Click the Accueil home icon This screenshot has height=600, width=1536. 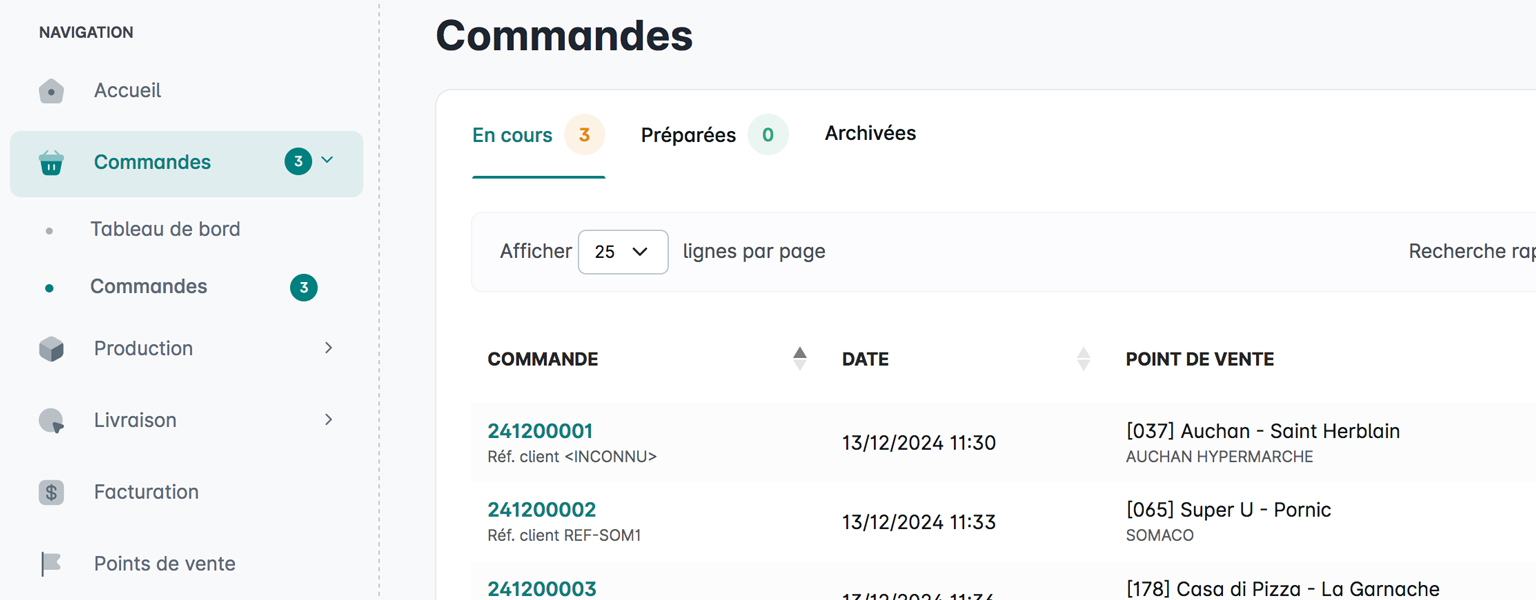51,91
